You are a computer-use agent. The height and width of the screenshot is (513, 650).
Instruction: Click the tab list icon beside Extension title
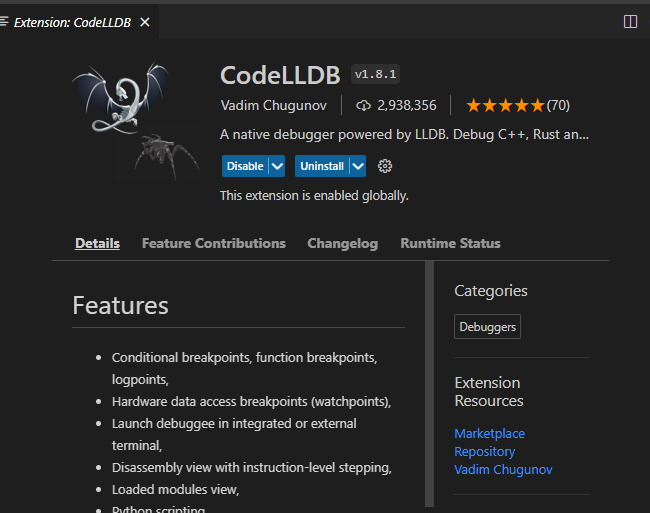[x=4, y=22]
